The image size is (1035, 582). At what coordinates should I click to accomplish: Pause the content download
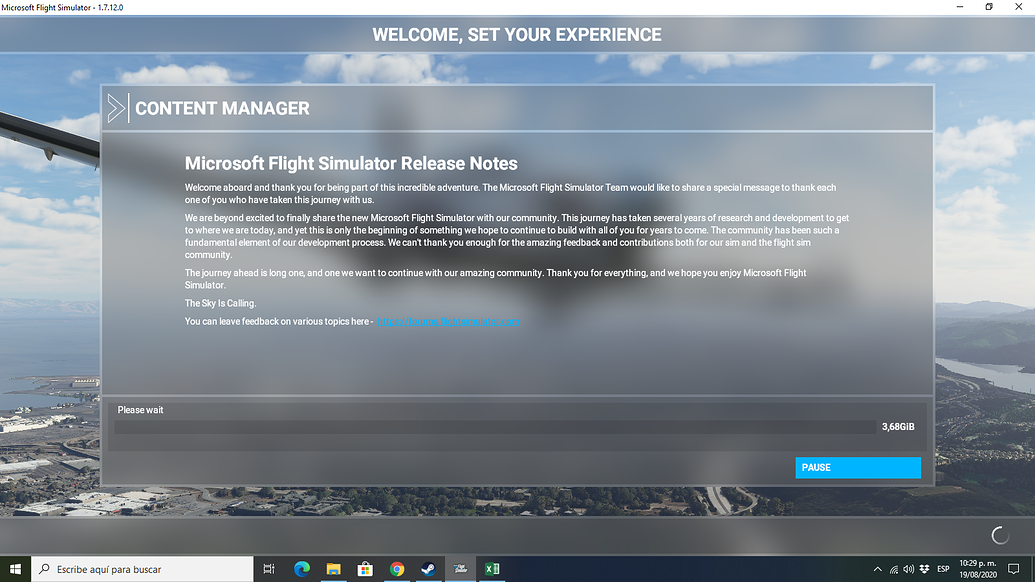tap(857, 467)
